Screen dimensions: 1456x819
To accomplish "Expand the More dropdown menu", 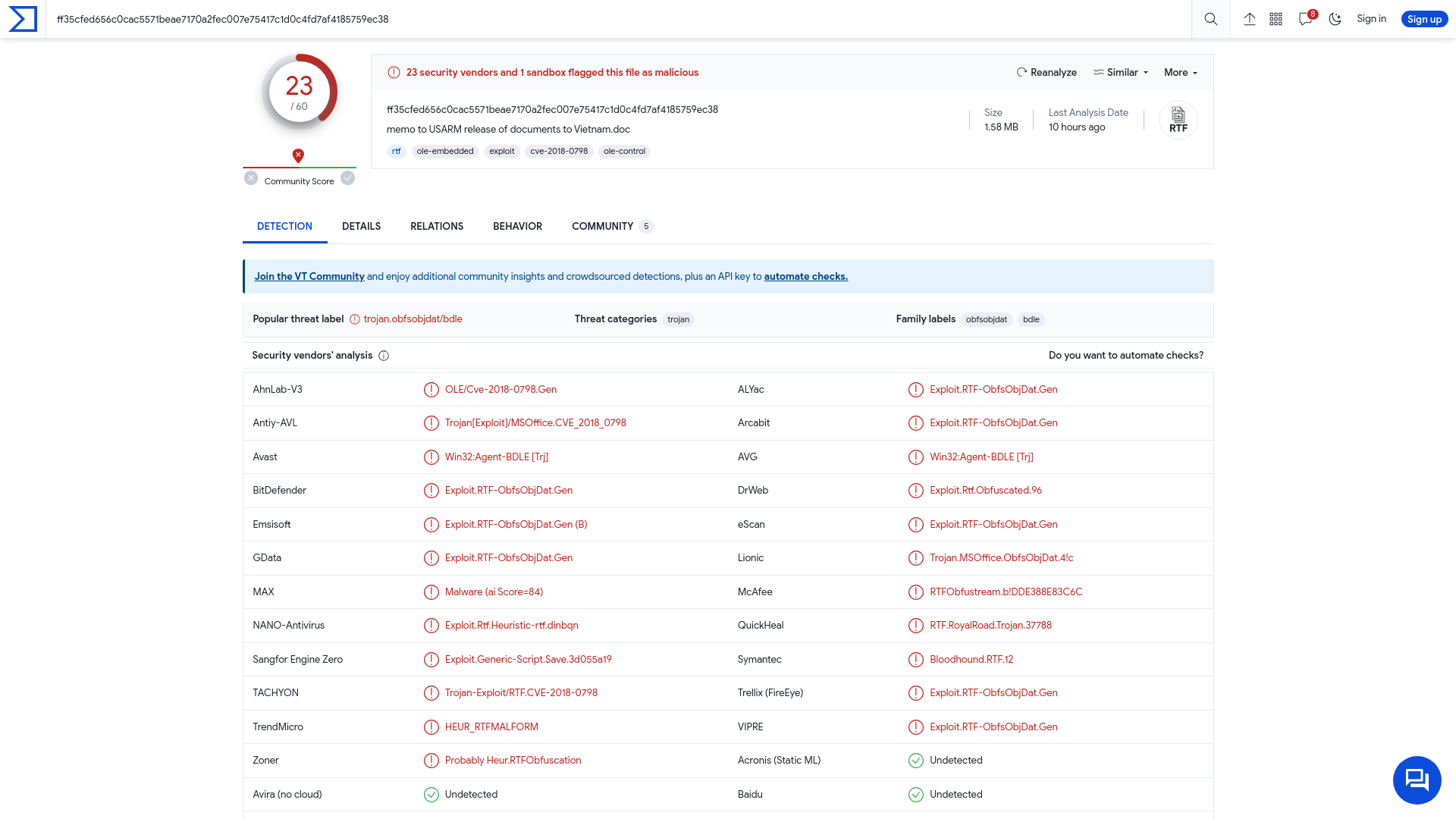I will coord(1180,72).
